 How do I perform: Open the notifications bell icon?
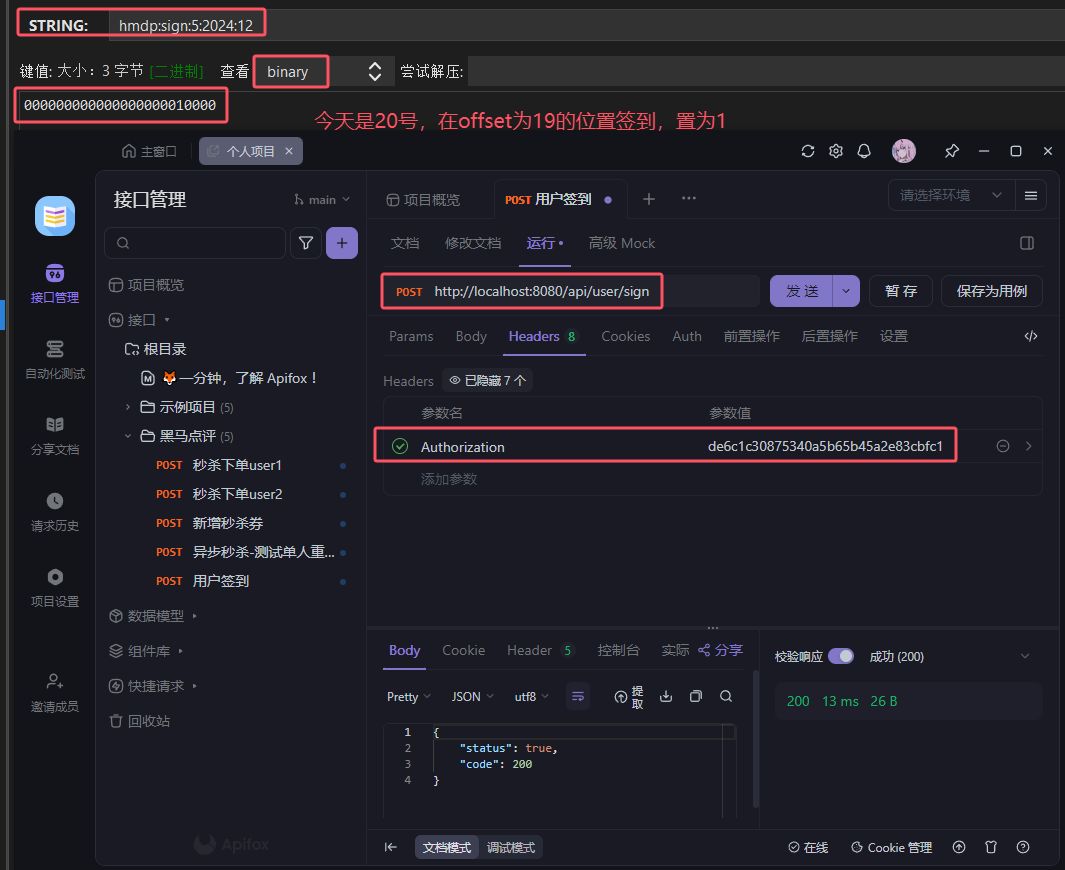coord(864,151)
